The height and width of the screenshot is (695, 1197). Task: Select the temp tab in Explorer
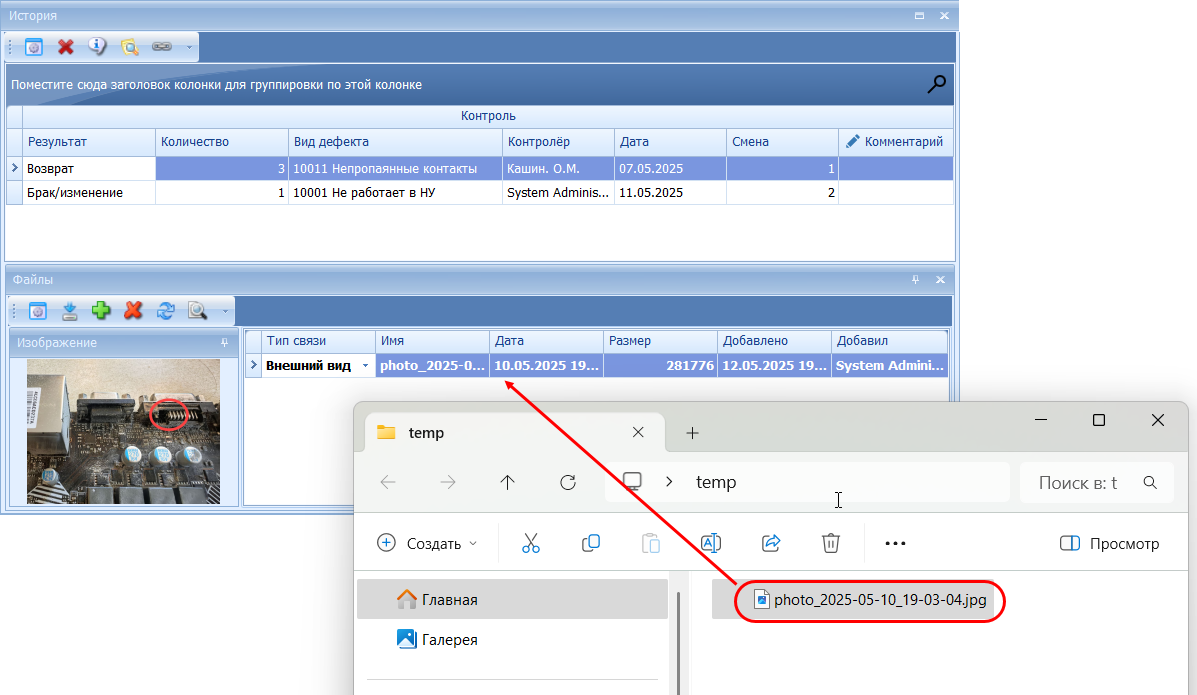[500, 433]
